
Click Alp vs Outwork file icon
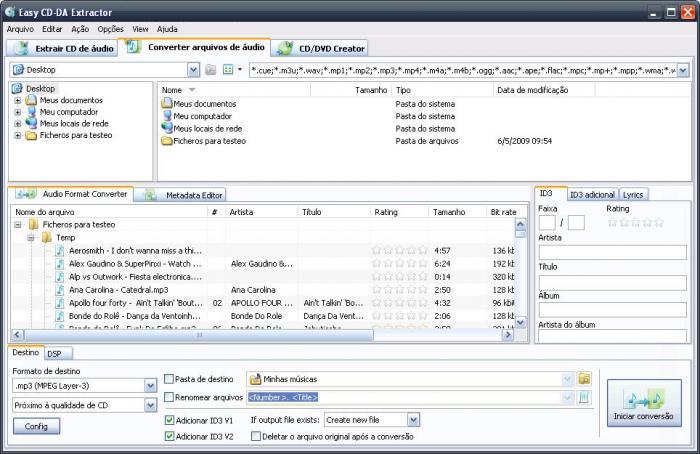click(59, 276)
